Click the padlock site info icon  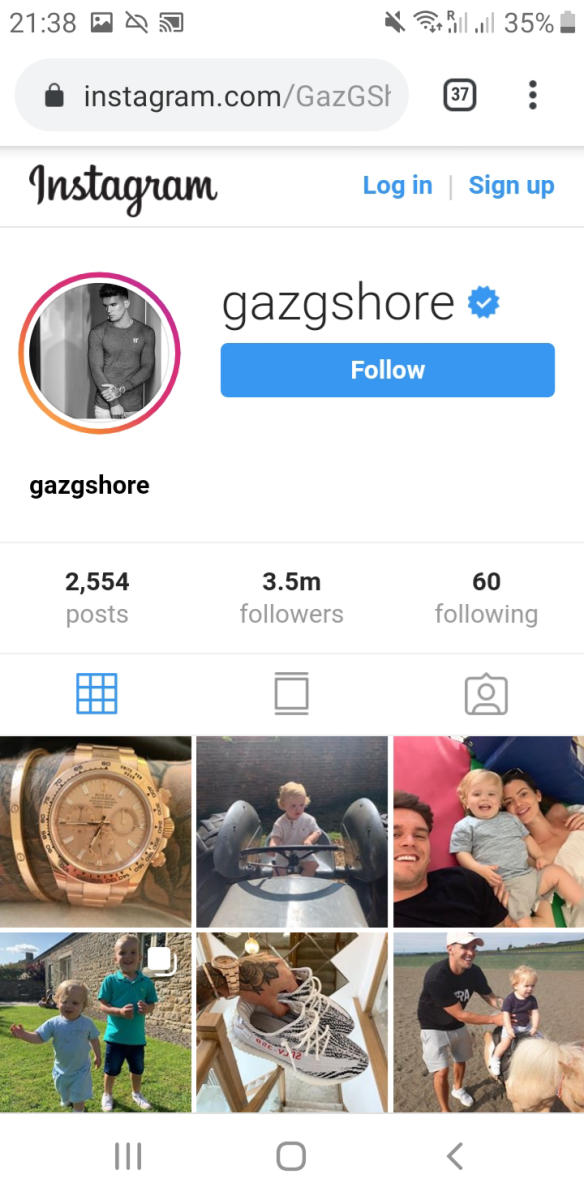click(54, 96)
